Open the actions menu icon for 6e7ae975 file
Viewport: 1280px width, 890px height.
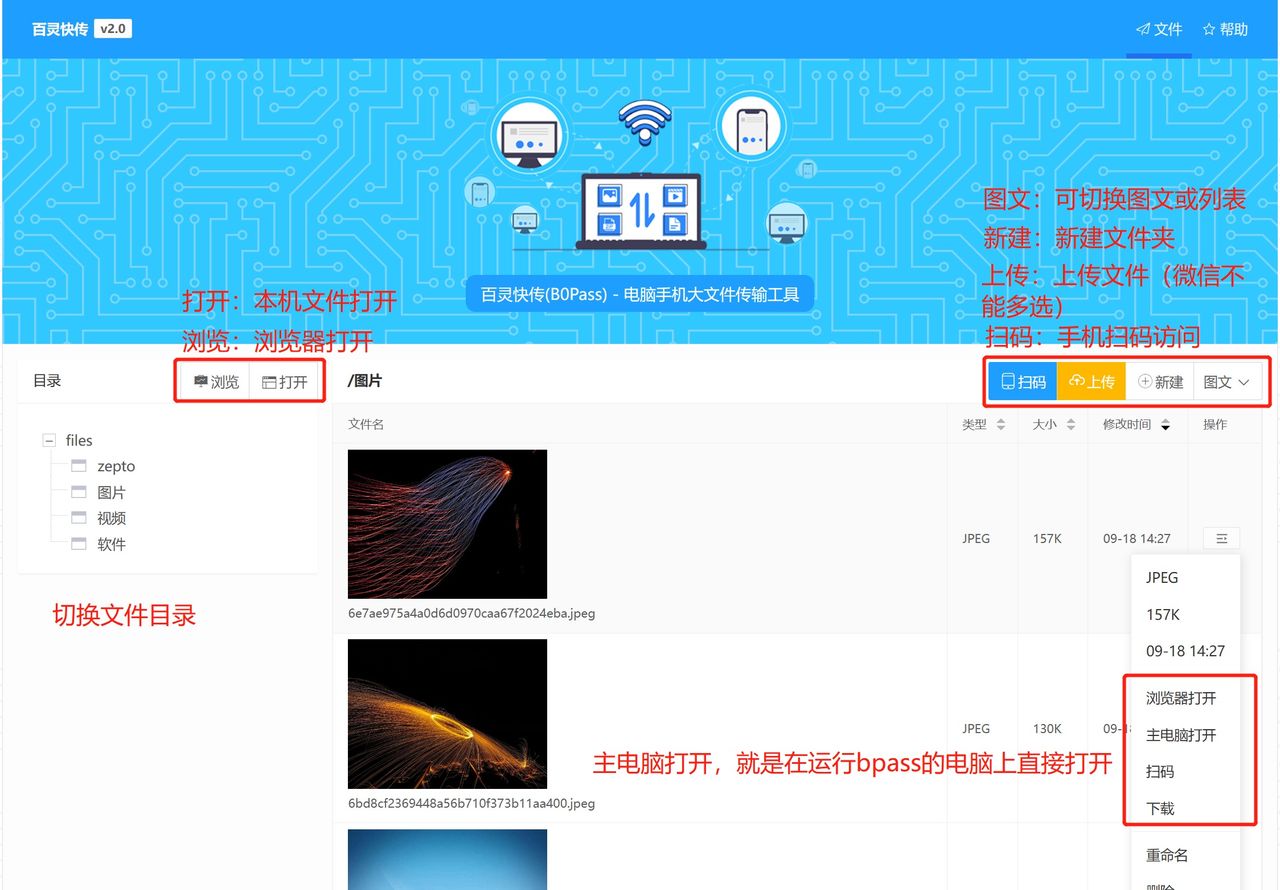tap(1221, 539)
